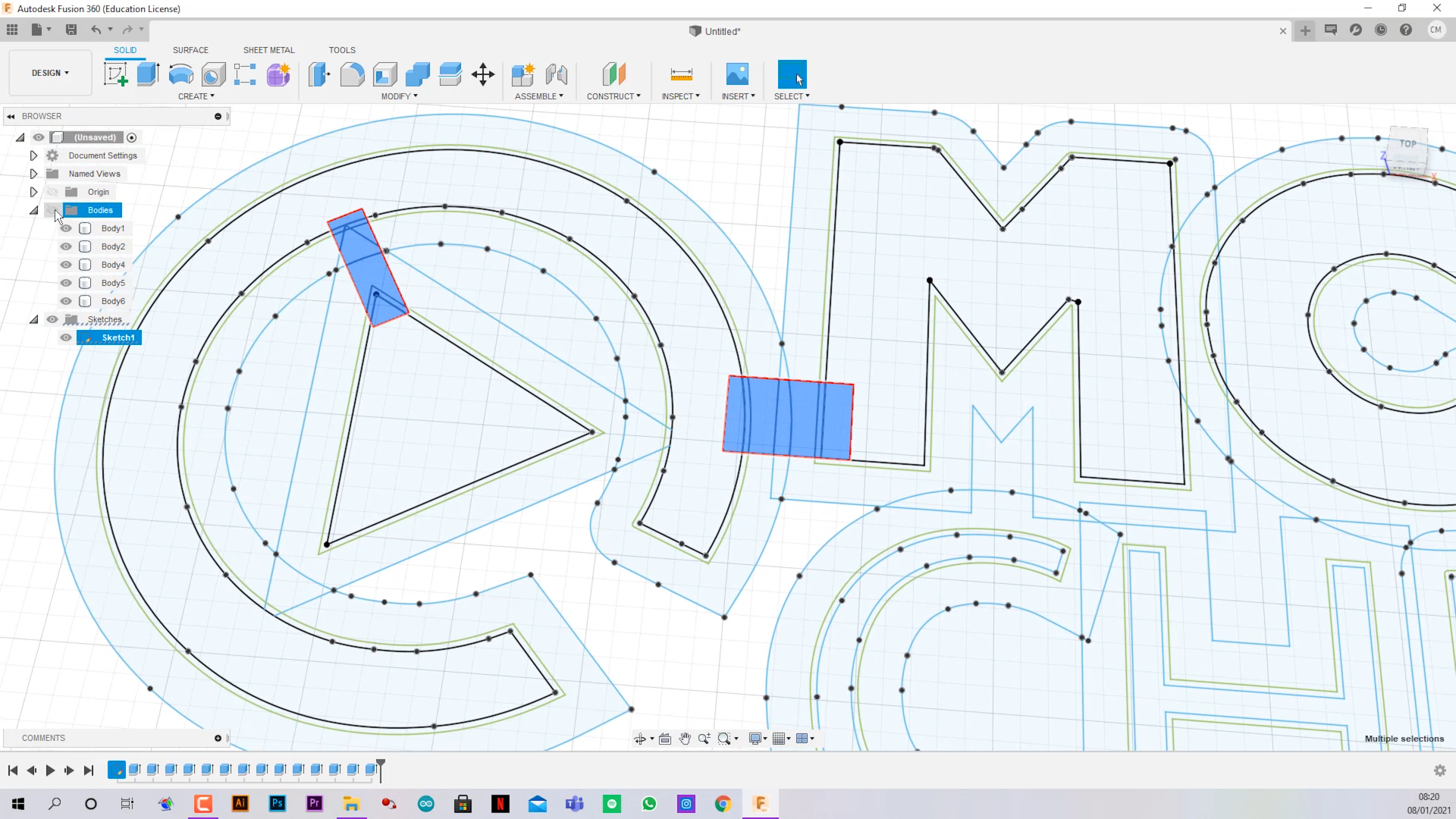Toggle visibility of Sketch1
Screen dimensions: 1456x819
click(x=65, y=337)
